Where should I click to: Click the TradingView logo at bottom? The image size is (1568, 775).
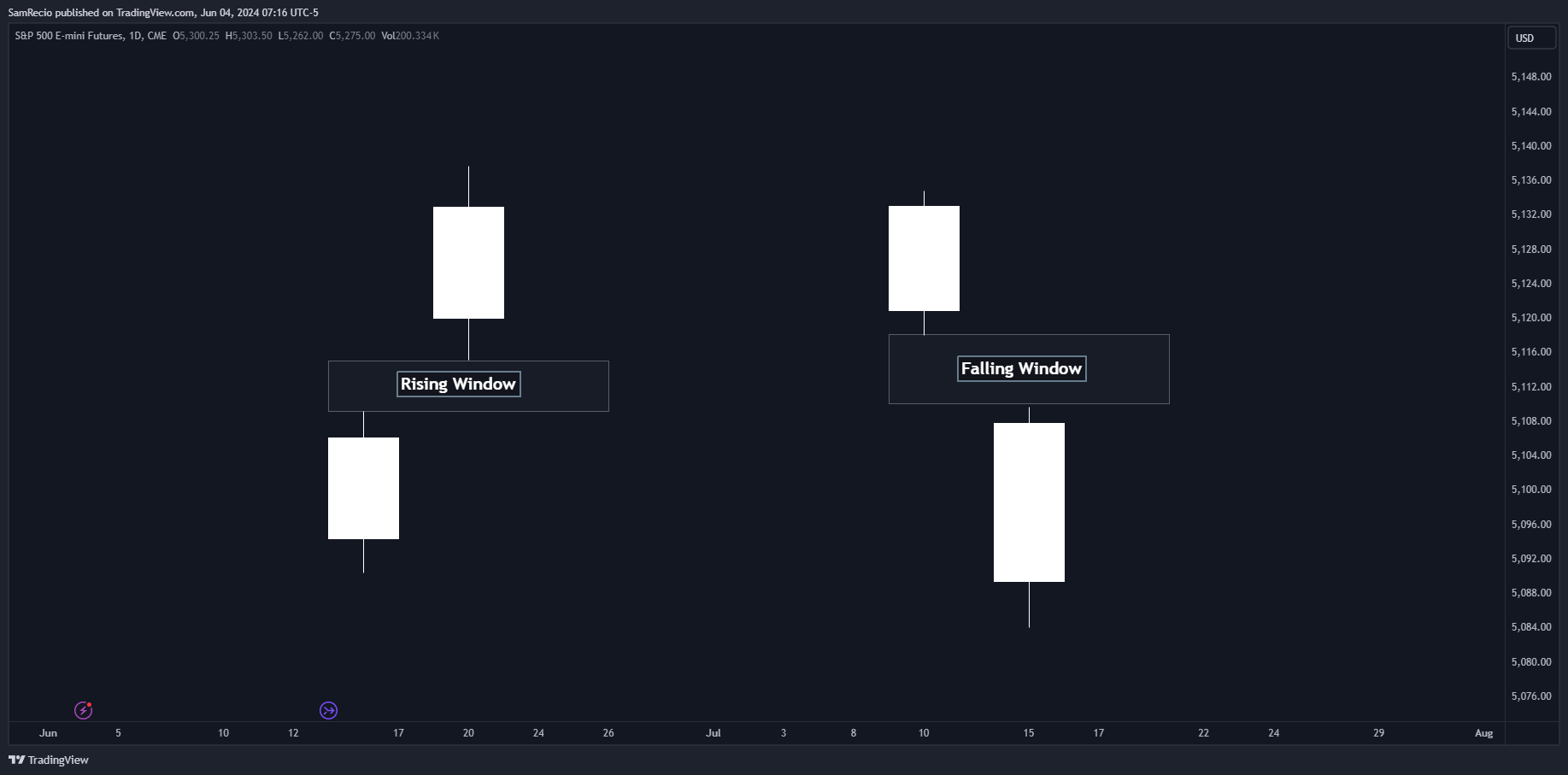coord(49,760)
